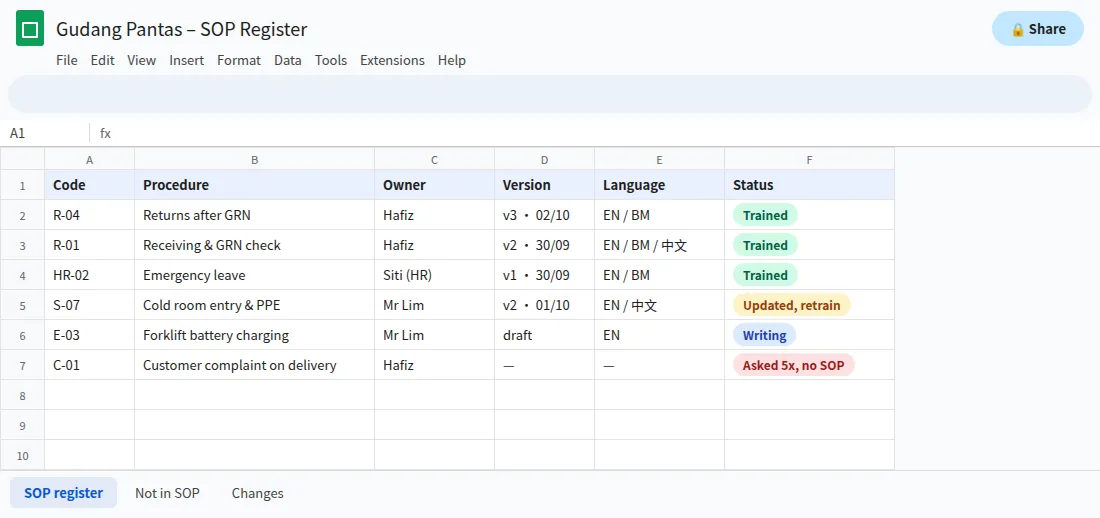The width and height of the screenshot is (1100, 518).
Task: Click the E-03 code cell
Action: point(90,335)
